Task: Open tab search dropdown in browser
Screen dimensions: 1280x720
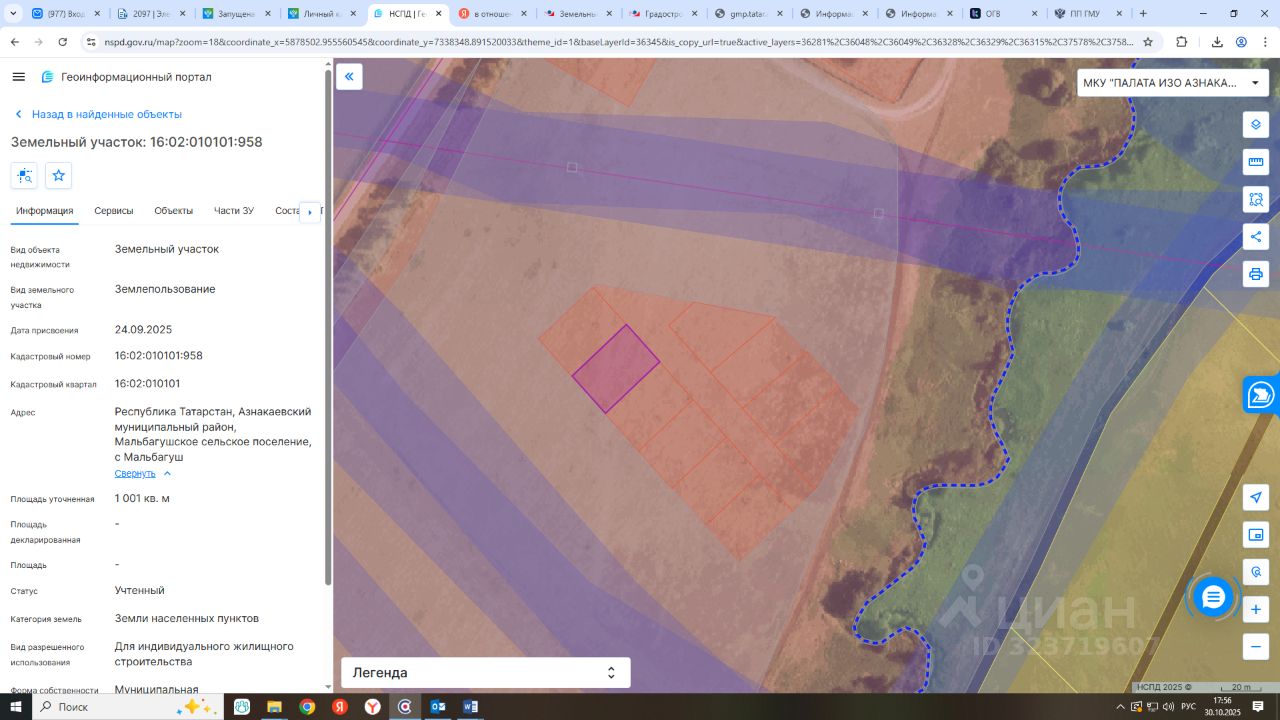Action: click(x=14, y=14)
